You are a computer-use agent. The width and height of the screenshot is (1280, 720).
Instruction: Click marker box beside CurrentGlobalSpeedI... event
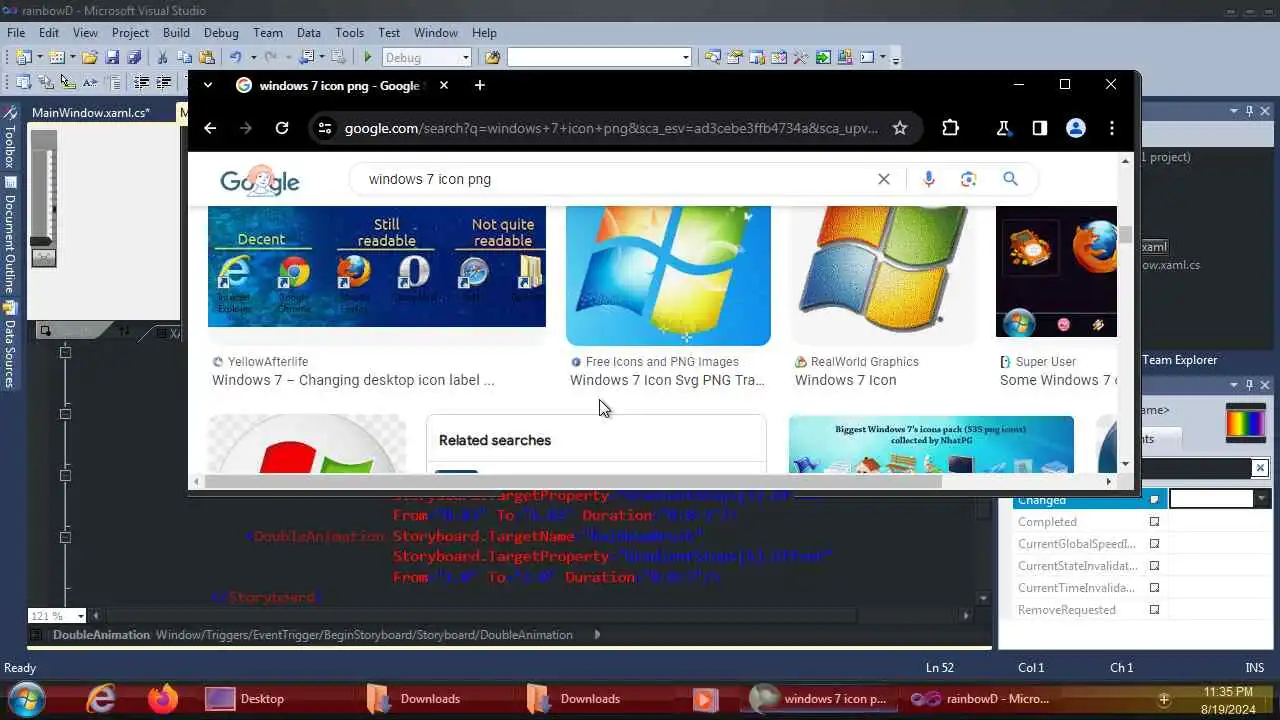(1154, 544)
